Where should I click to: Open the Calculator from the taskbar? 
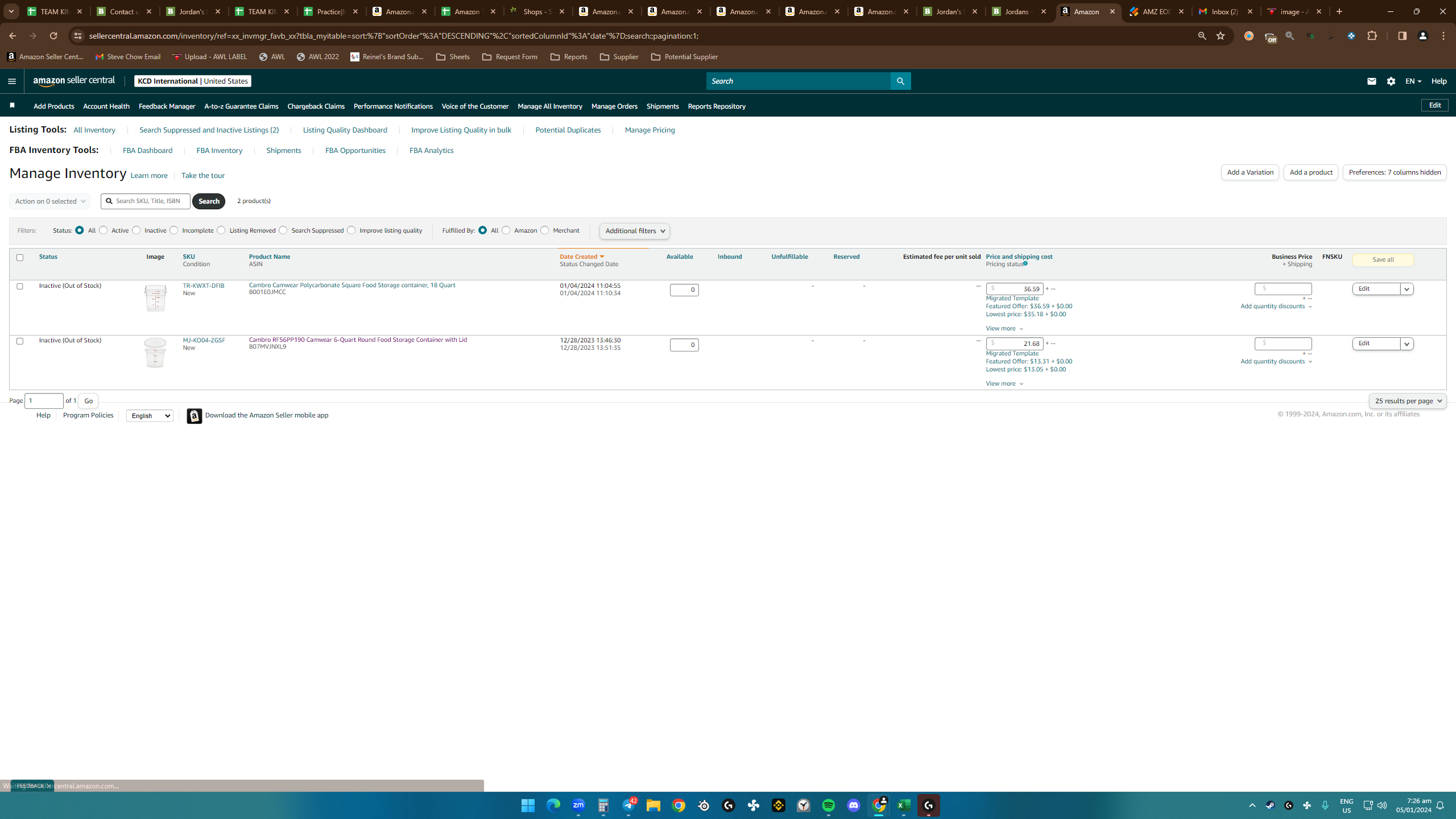[x=603, y=805]
